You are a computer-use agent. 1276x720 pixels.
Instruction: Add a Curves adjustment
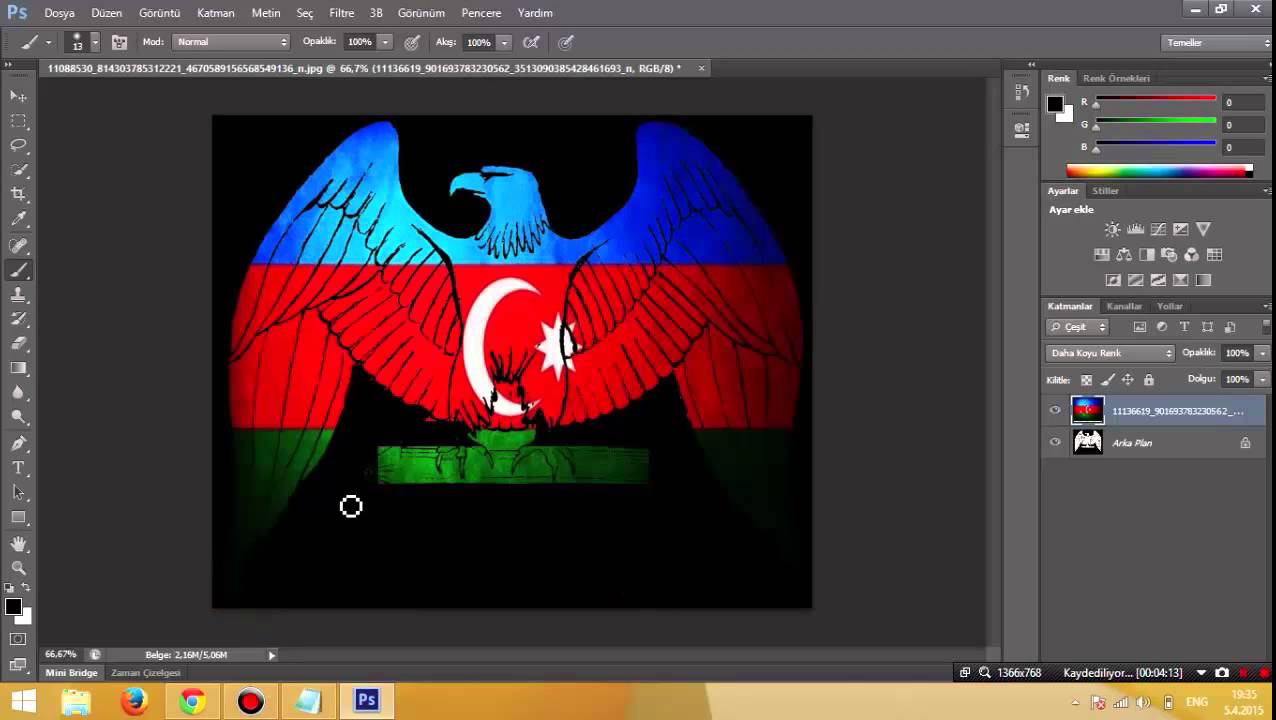pos(1158,229)
